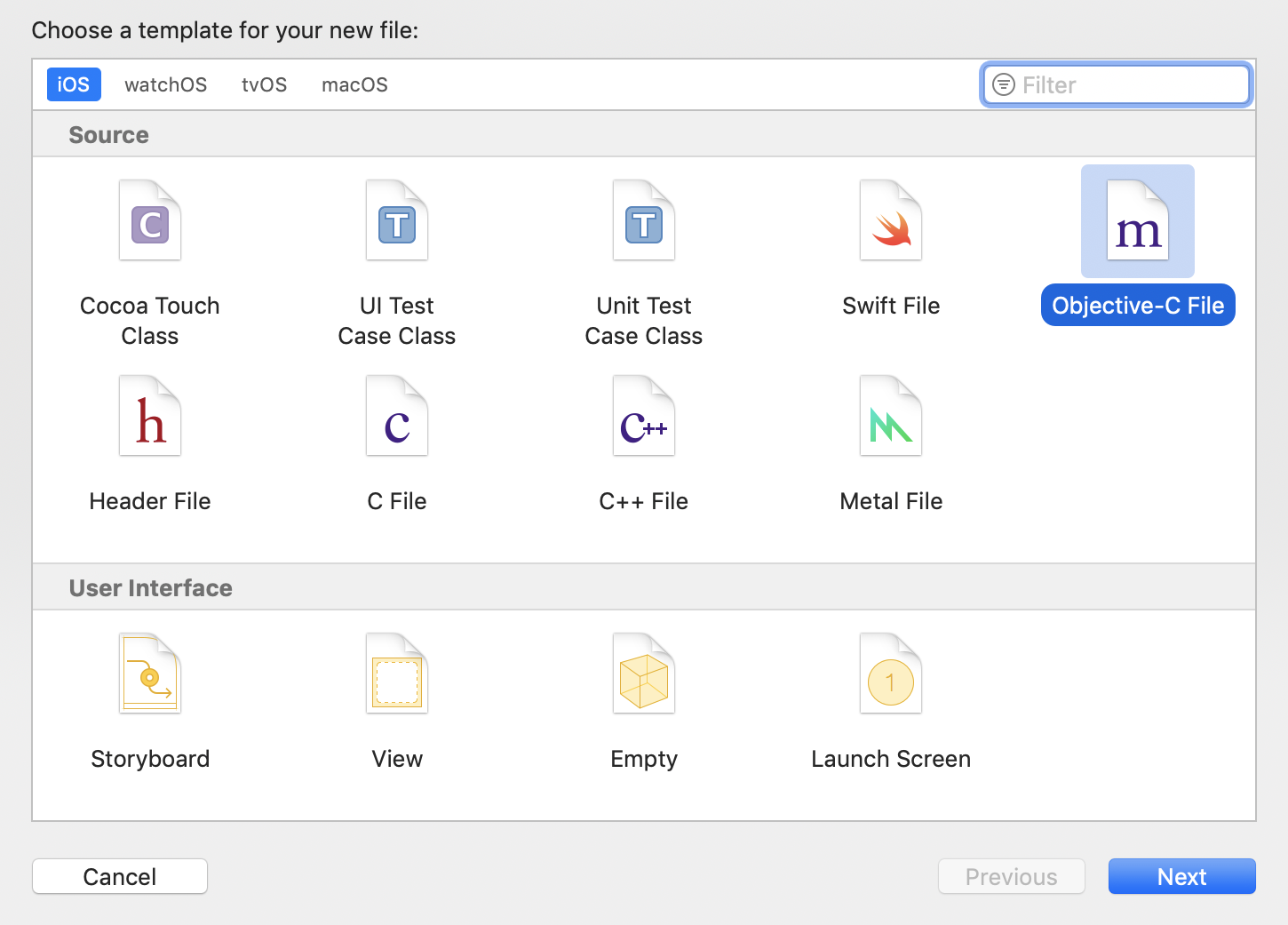
Task: Open the macOS platform tab
Action: 355,84
